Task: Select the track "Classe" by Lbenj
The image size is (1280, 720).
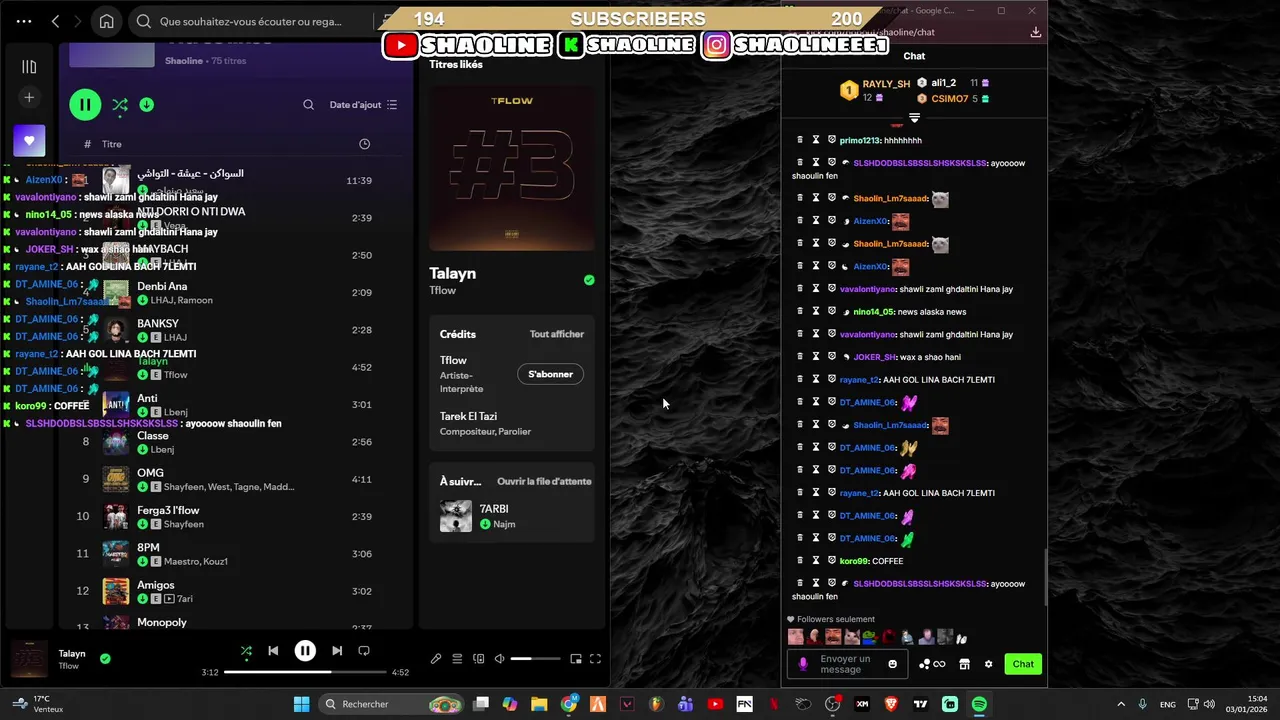Action: (x=153, y=436)
